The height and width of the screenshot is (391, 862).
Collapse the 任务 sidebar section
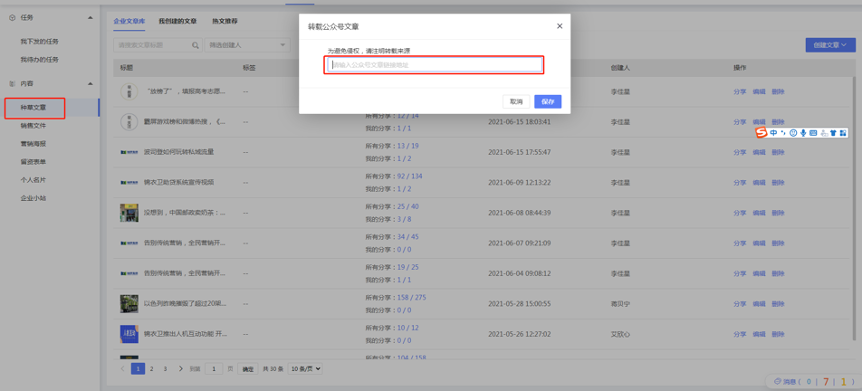tap(90, 18)
